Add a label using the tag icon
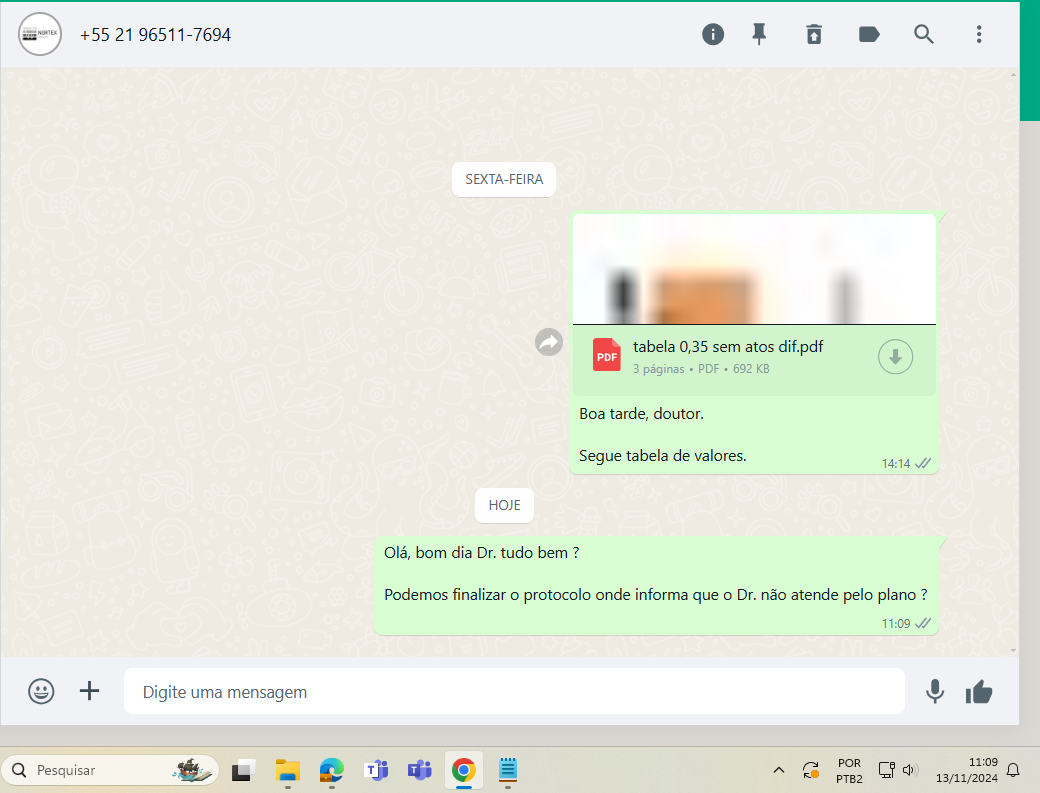This screenshot has height=793, width=1040. tap(869, 35)
